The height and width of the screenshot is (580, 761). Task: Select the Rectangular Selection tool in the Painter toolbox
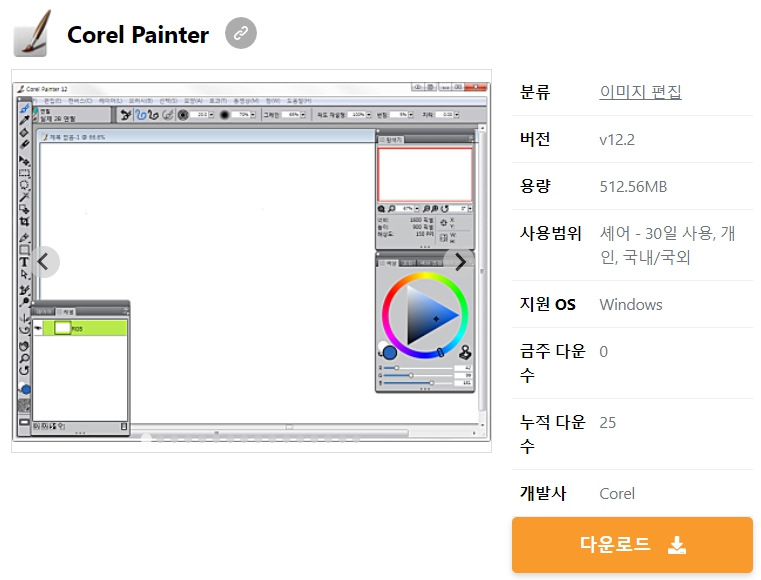(24, 173)
